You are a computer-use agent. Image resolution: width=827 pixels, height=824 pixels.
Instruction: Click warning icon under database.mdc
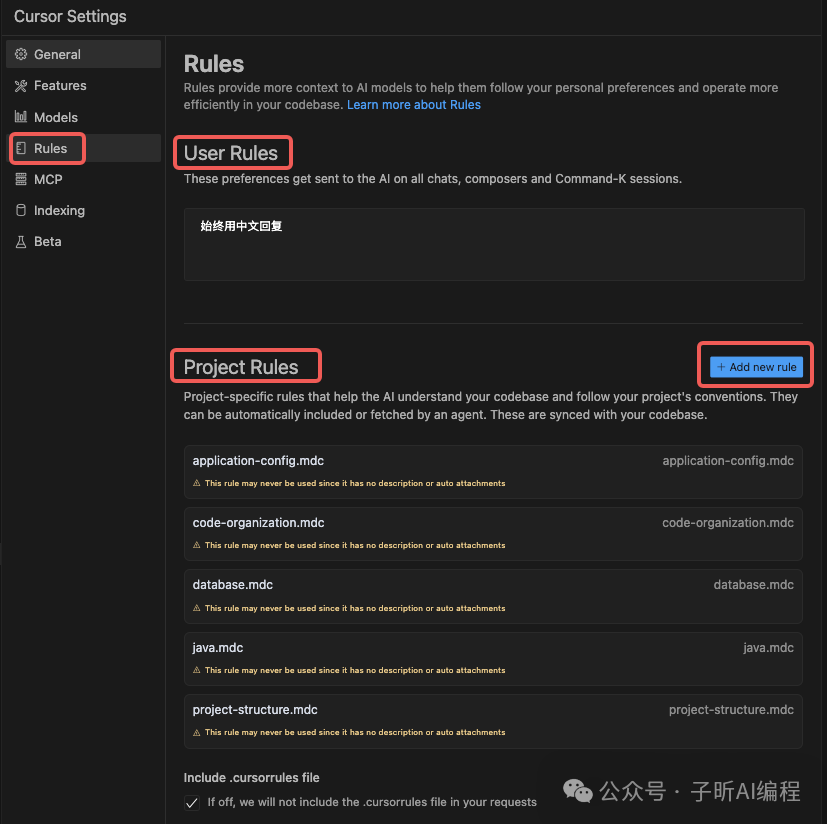coord(197,608)
